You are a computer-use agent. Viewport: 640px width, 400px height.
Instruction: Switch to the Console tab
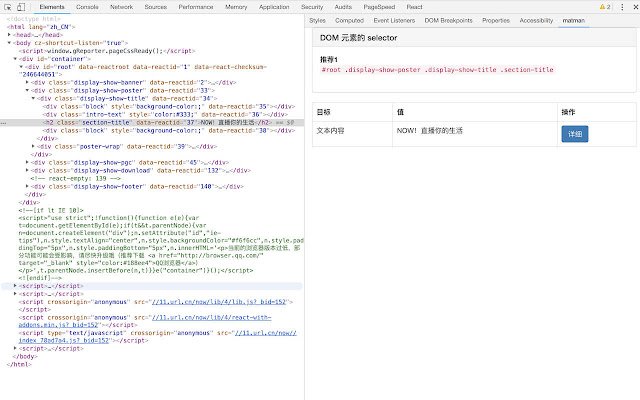pos(87,7)
